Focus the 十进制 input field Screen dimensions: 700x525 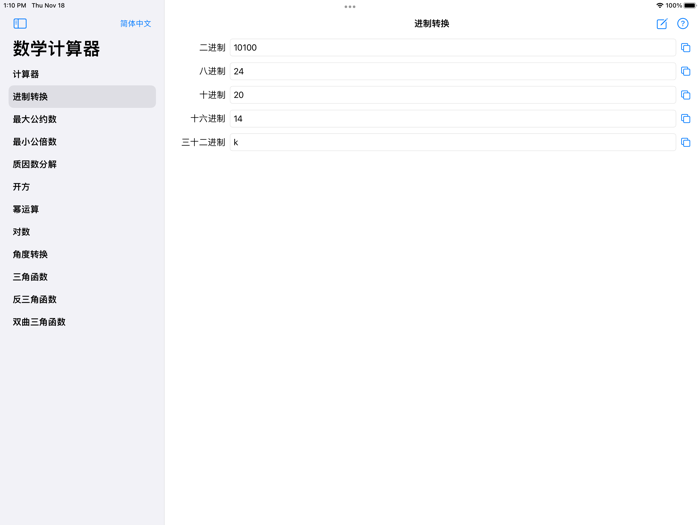click(x=453, y=95)
